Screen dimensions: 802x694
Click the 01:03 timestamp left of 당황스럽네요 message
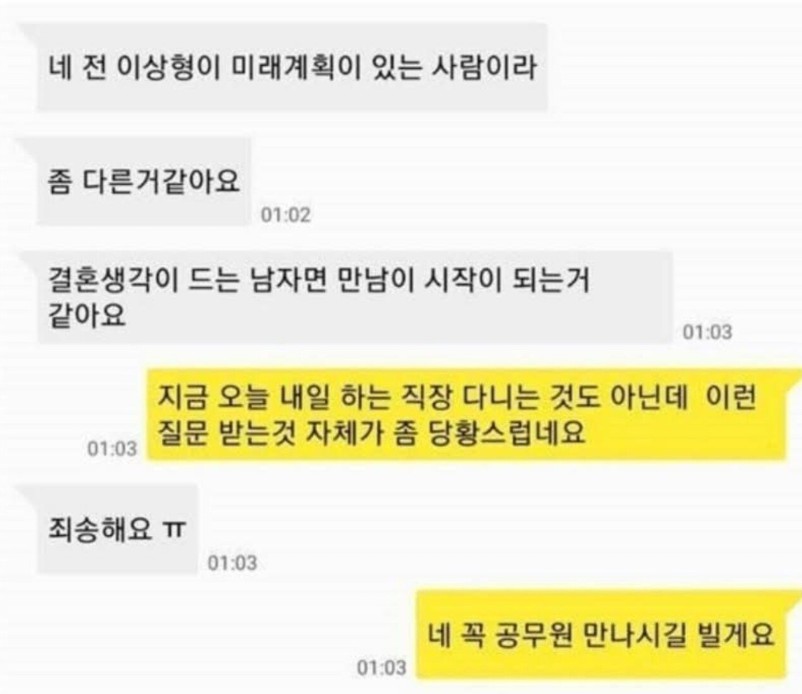click(112, 449)
